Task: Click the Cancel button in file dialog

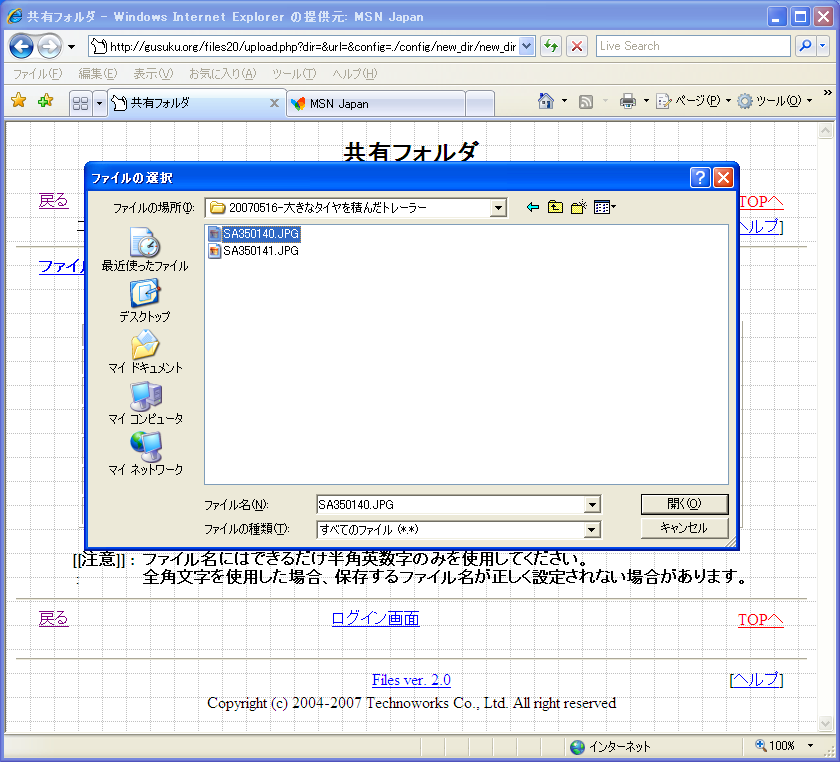Action: pos(684,528)
